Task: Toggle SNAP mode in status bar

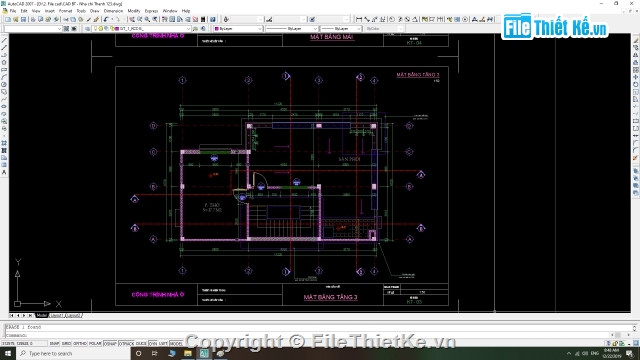Action: pyautogui.click(x=54, y=344)
